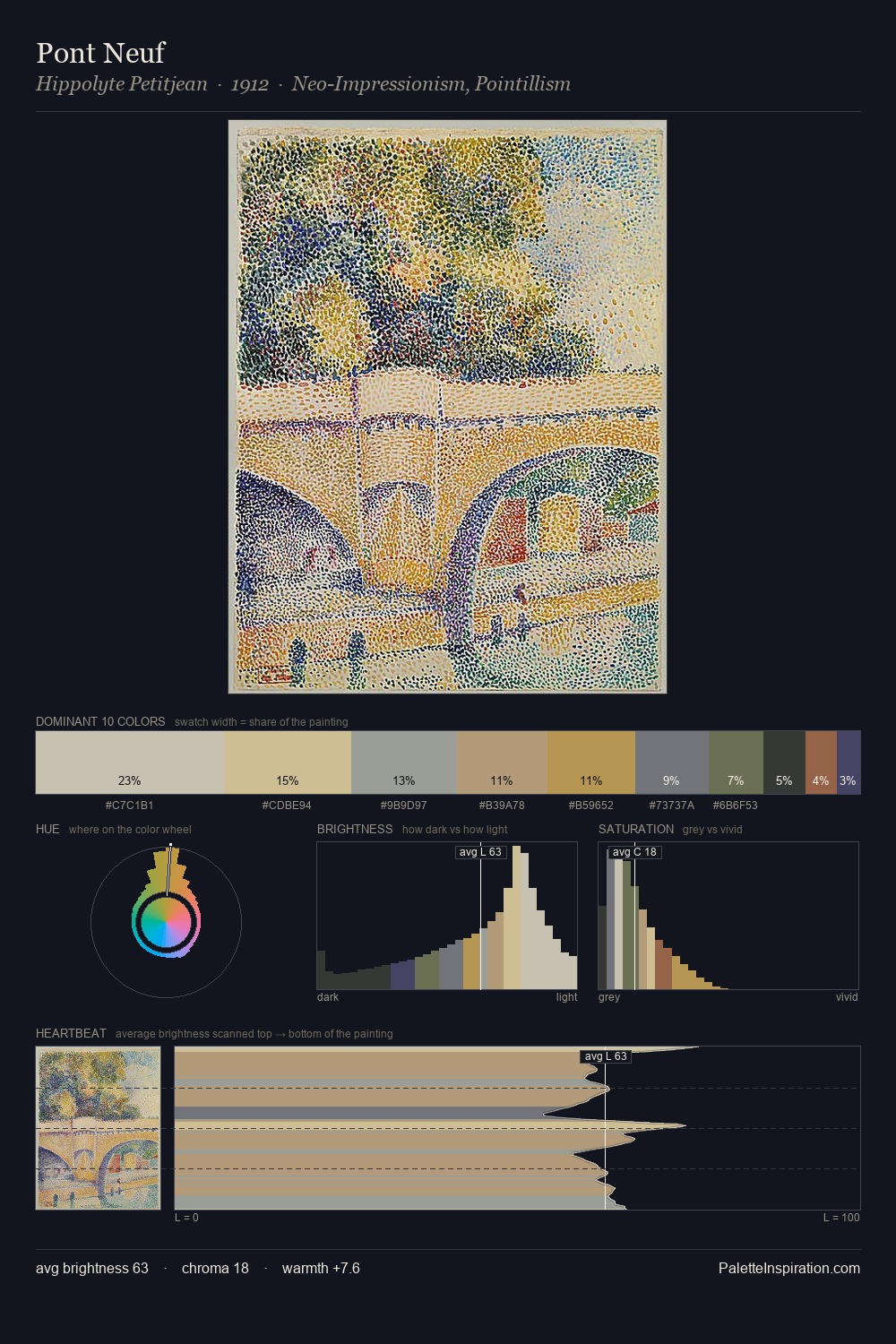Select the year '1912' in subtitle
896x1344 pixels.
[250, 84]
